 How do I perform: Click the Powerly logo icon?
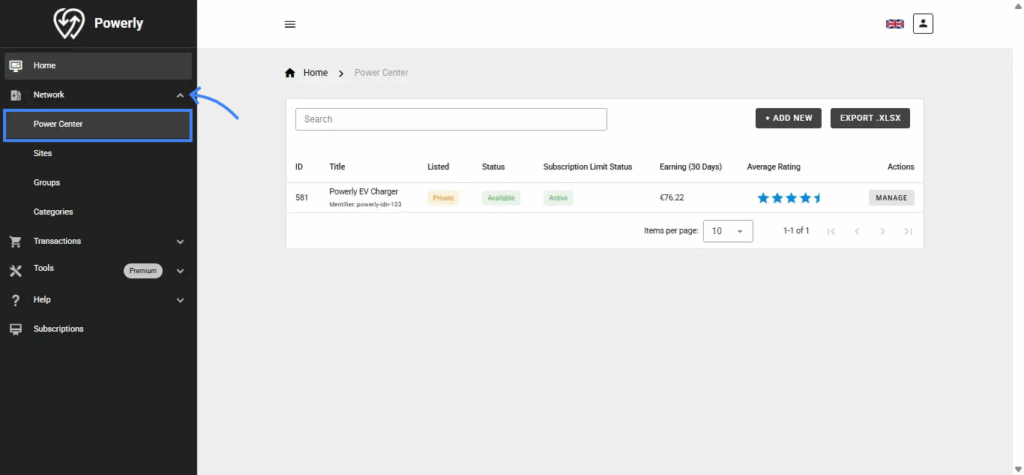[68, 23]
